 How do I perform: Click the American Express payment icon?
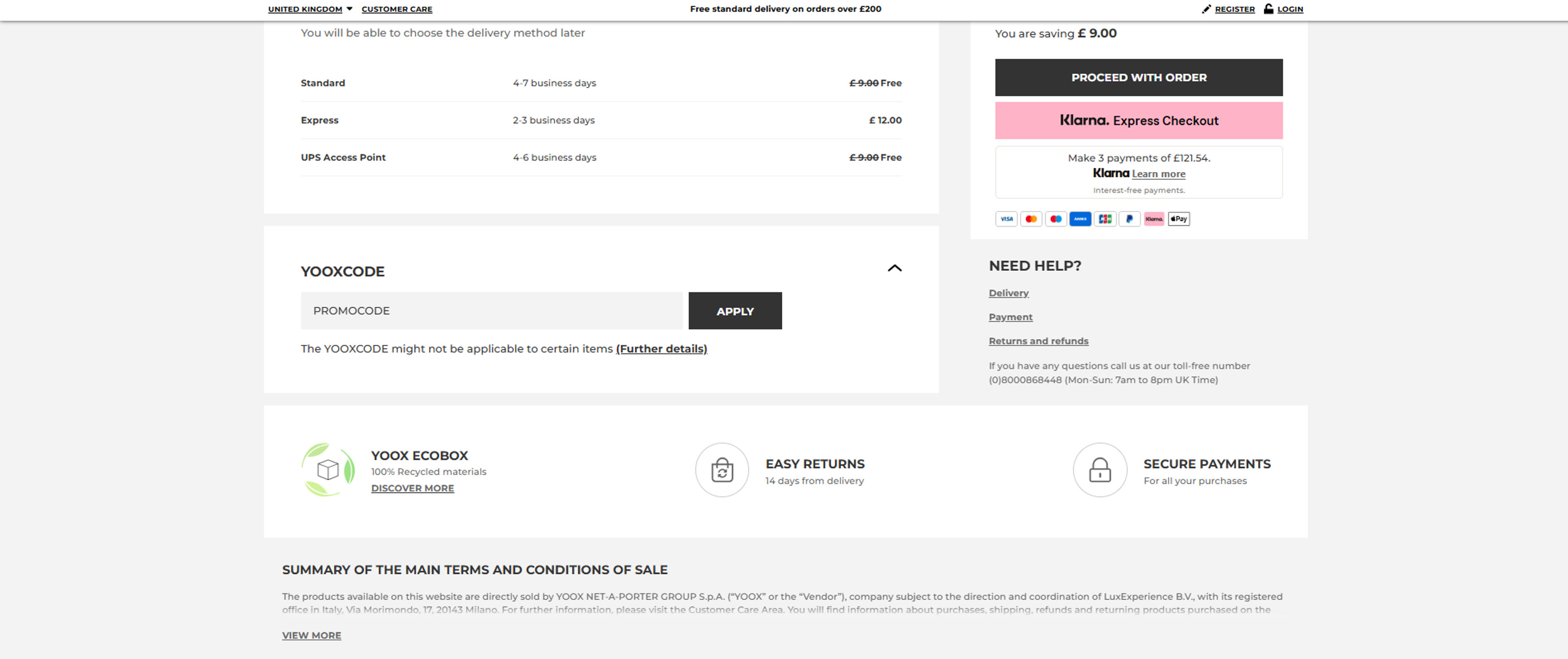click(x=1080, y=219)
